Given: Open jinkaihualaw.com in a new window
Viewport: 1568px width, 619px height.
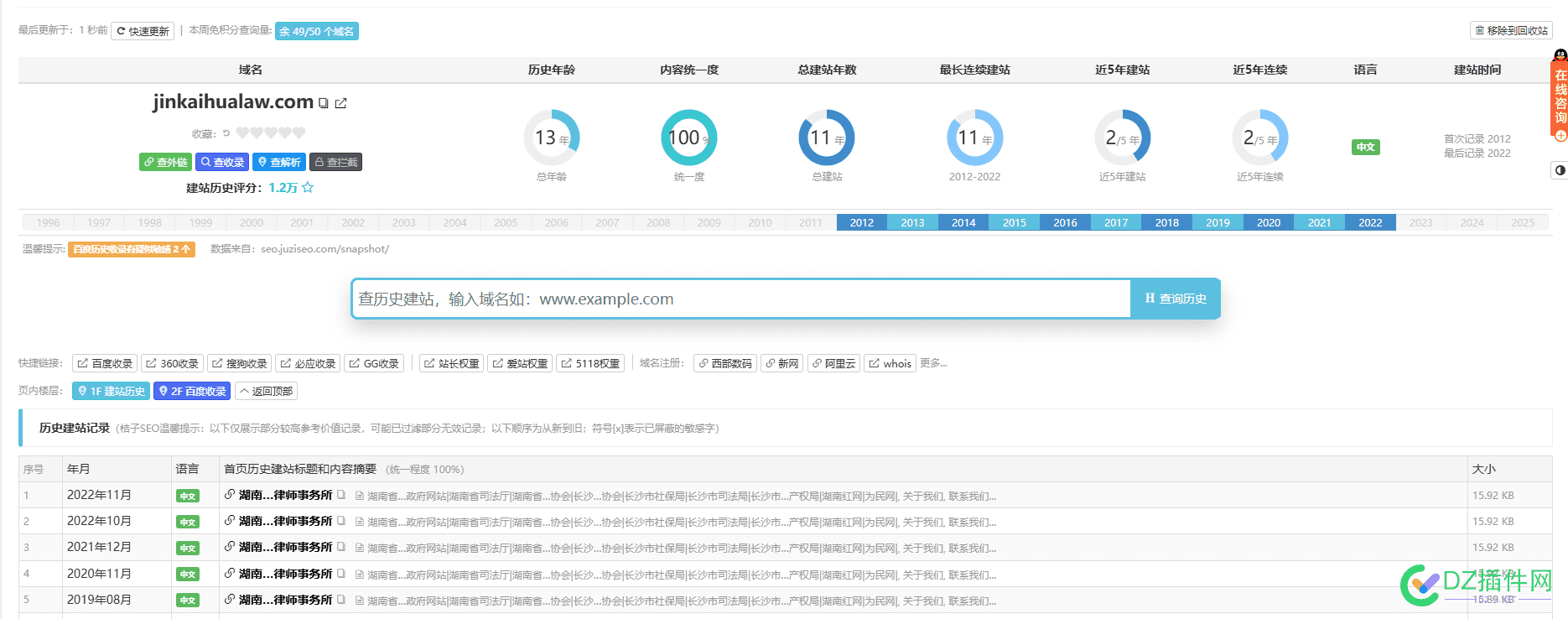Looking at the screenshot, I should (x=340, y=103).
